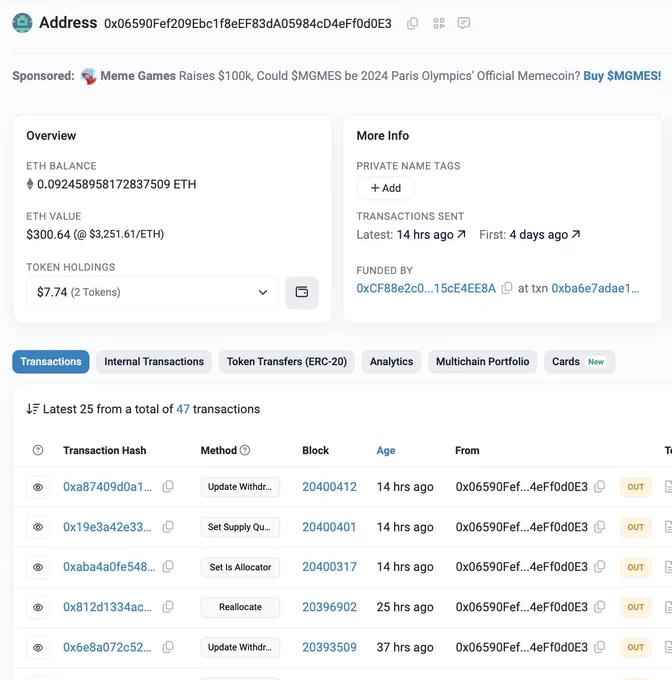Click 25 hrs ago in Reallocate row
672x680 pixels.
[x=405, y=607]
